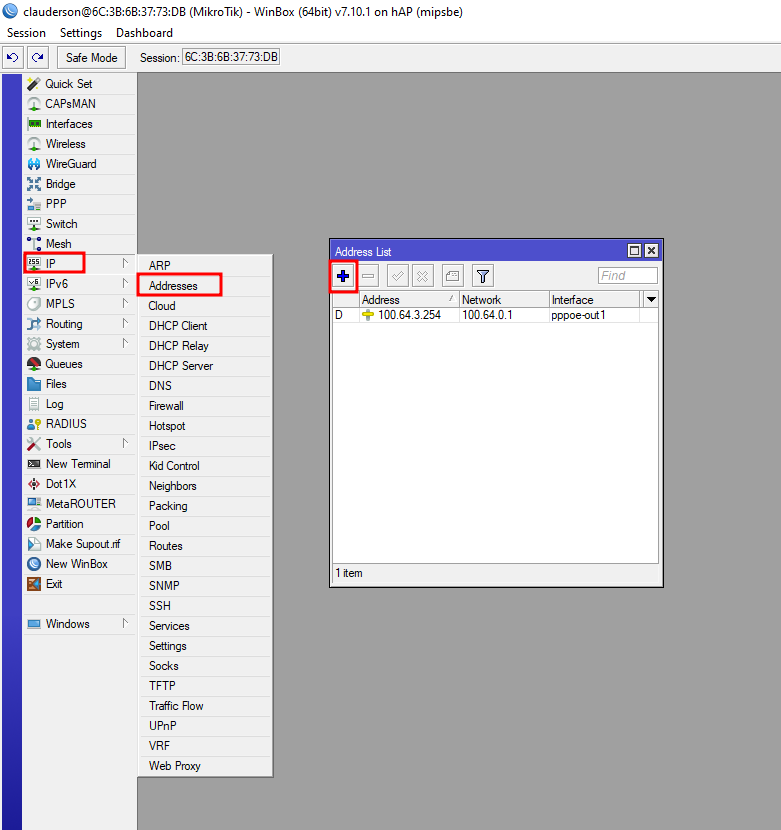
Task: Click the undo arrow in top toolbar
Action: [13, 58]
